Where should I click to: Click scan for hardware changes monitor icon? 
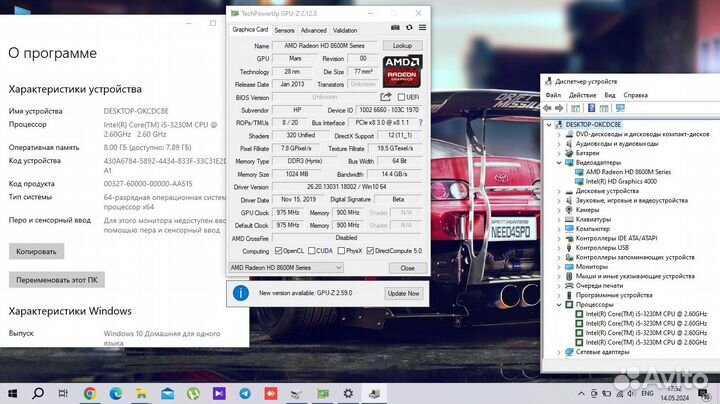[620, 108]
